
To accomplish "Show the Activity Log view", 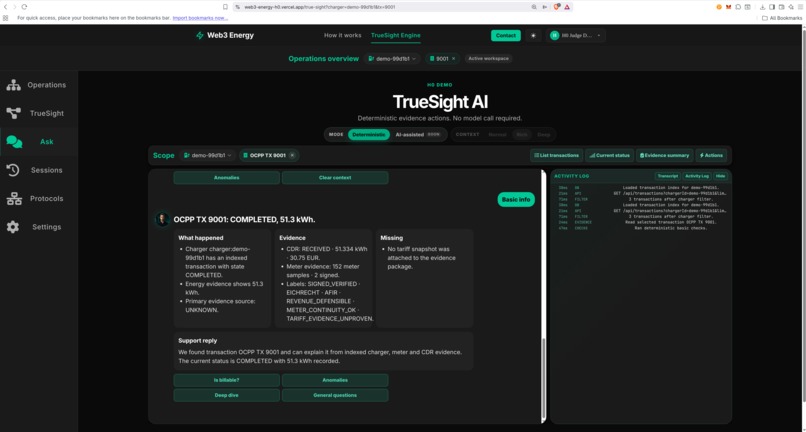I will [697, 176].
